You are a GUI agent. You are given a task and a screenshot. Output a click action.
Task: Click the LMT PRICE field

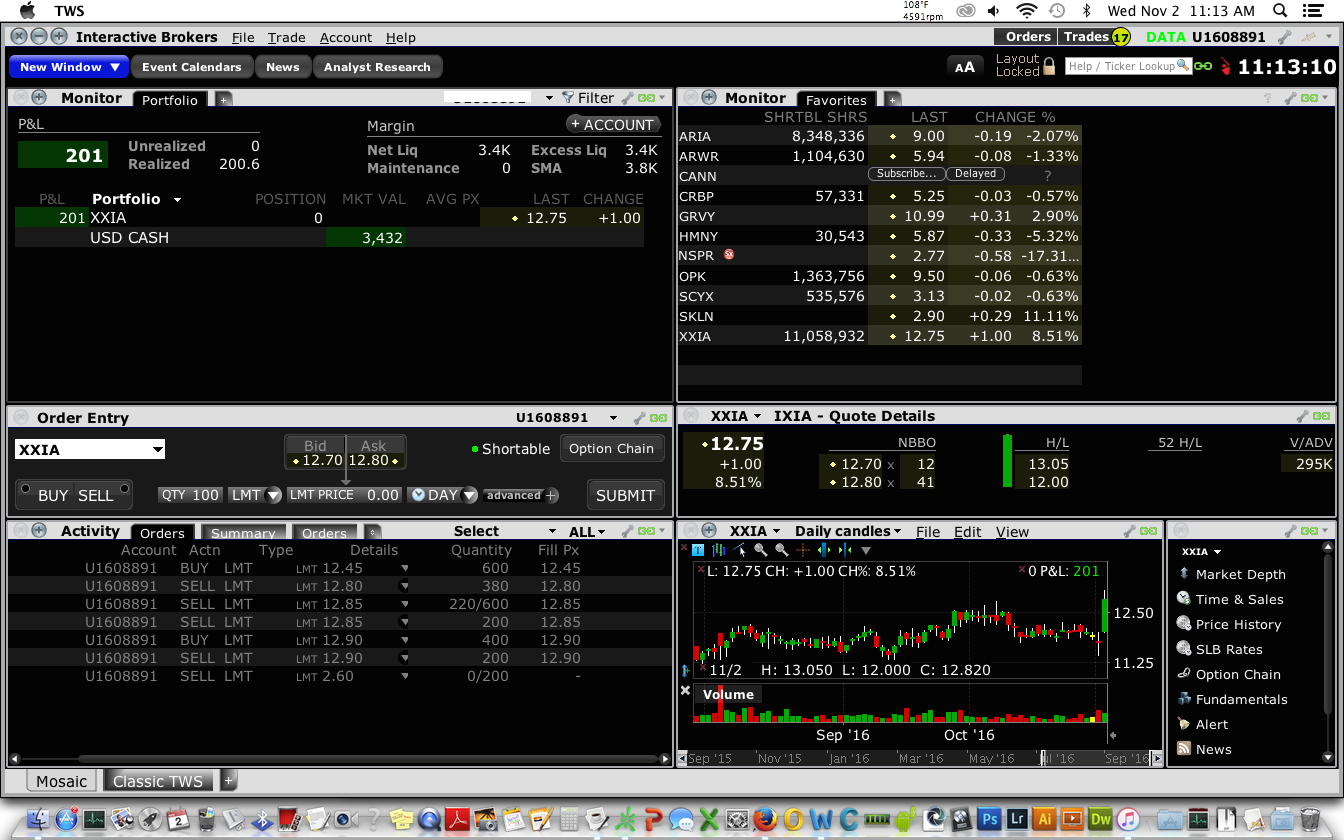344,495
